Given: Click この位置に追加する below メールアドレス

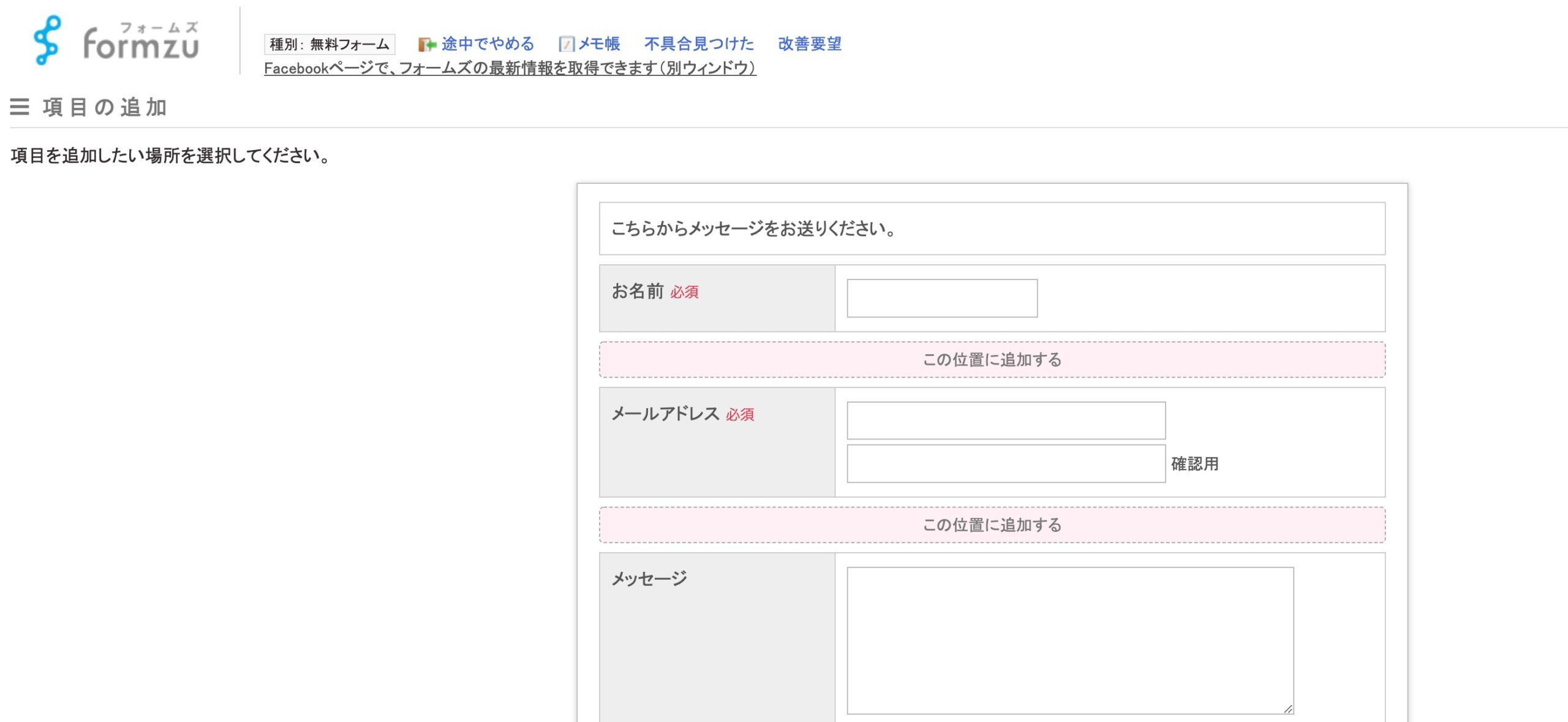Looking at the screenshot, I should click(991, 525).
